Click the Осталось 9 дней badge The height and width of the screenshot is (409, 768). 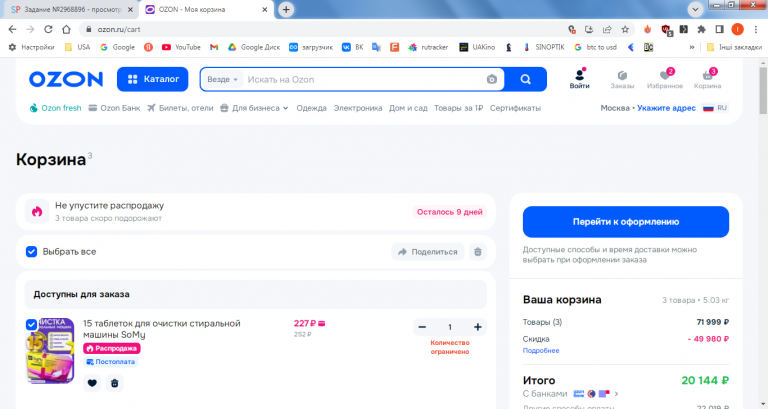pyautogui.click(x=450, y=212)
